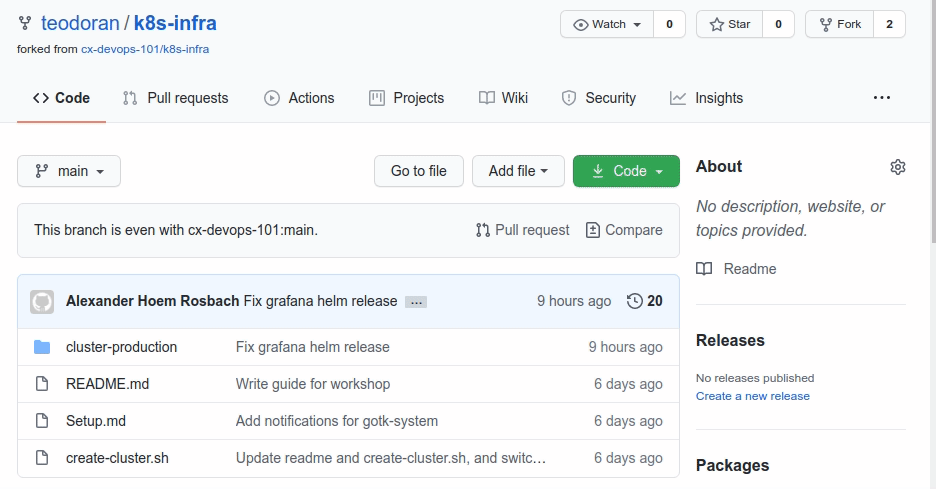The image size is (936, 489).
Task: Click the Pull request link in branch banner
Action: click(522, 230)
